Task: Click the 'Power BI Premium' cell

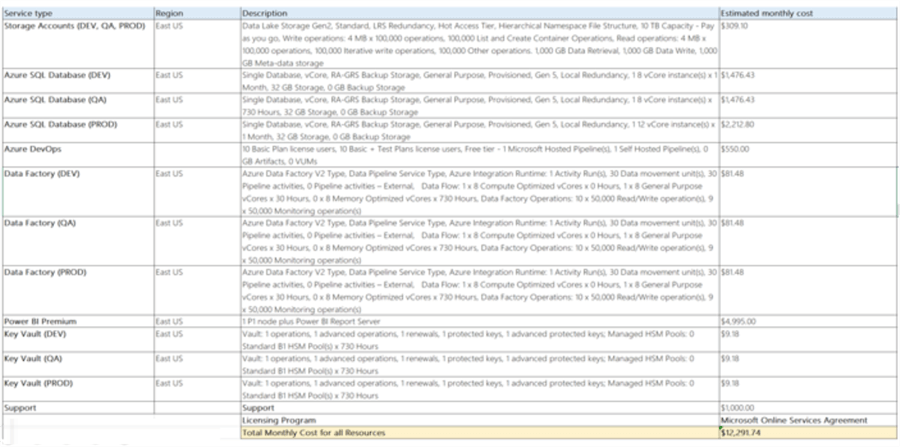Action: (x=78, y=321)
